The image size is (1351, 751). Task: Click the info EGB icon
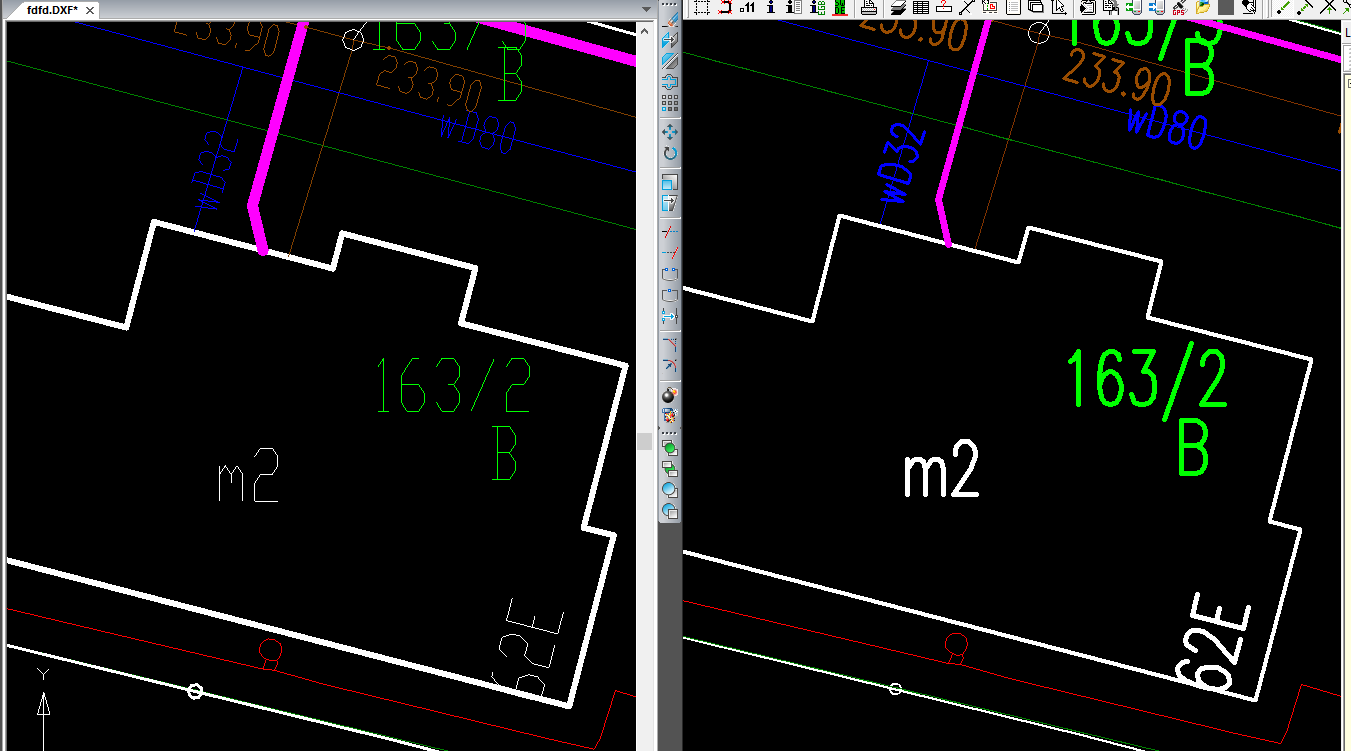(817, 7)
